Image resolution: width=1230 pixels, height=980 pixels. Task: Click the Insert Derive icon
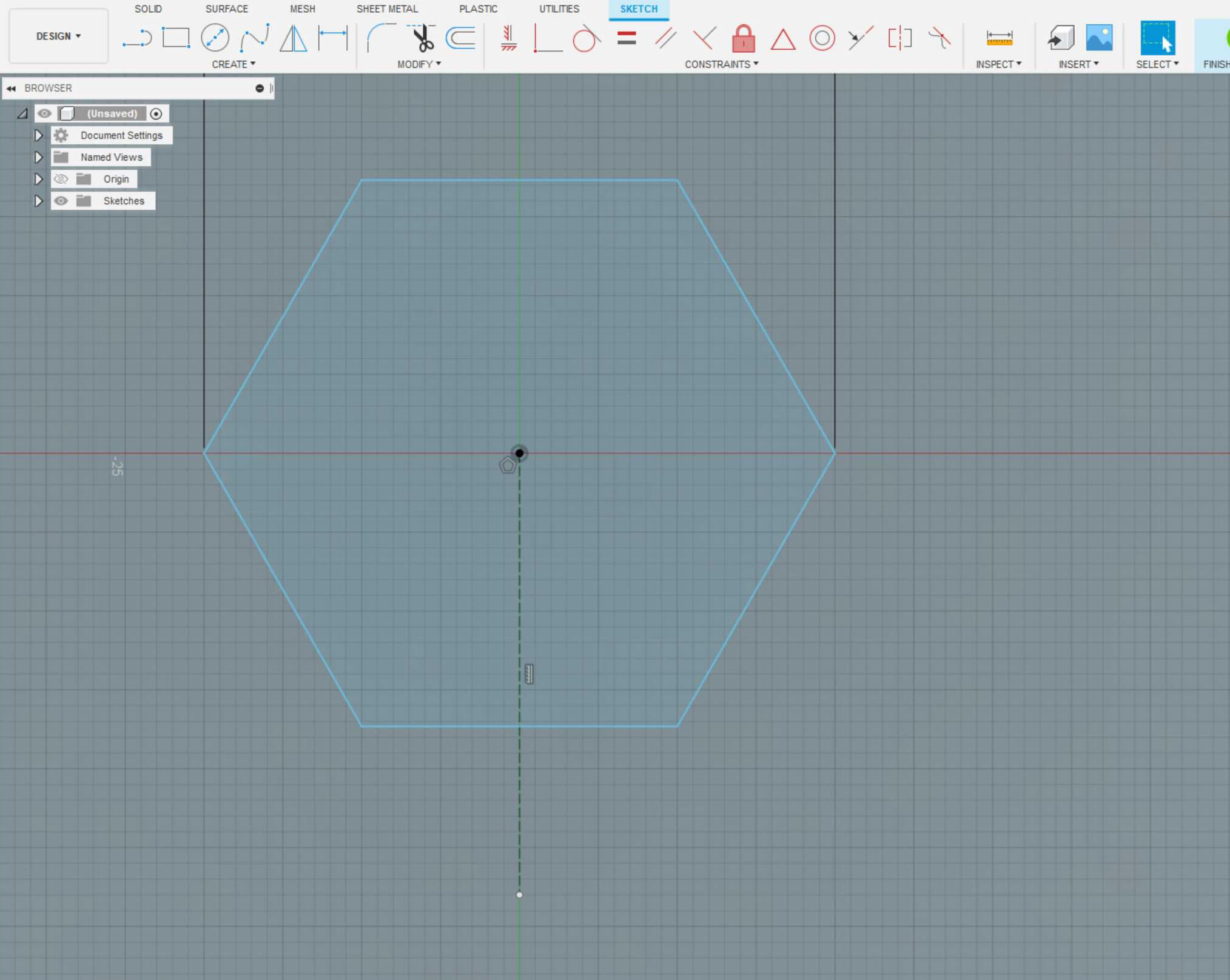pos(1061,38)
